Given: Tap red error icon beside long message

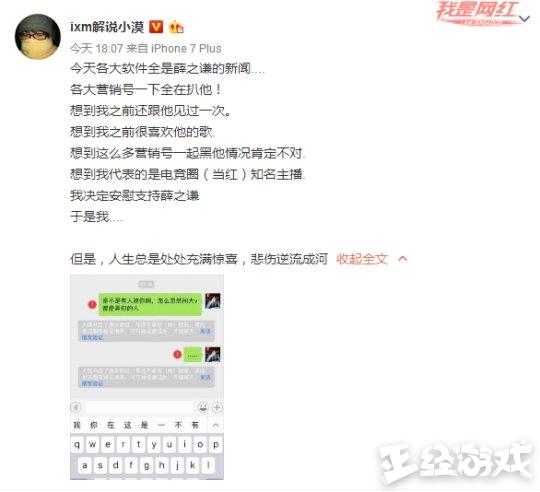Looking at the screenshot, I should (x=92, y=304).
